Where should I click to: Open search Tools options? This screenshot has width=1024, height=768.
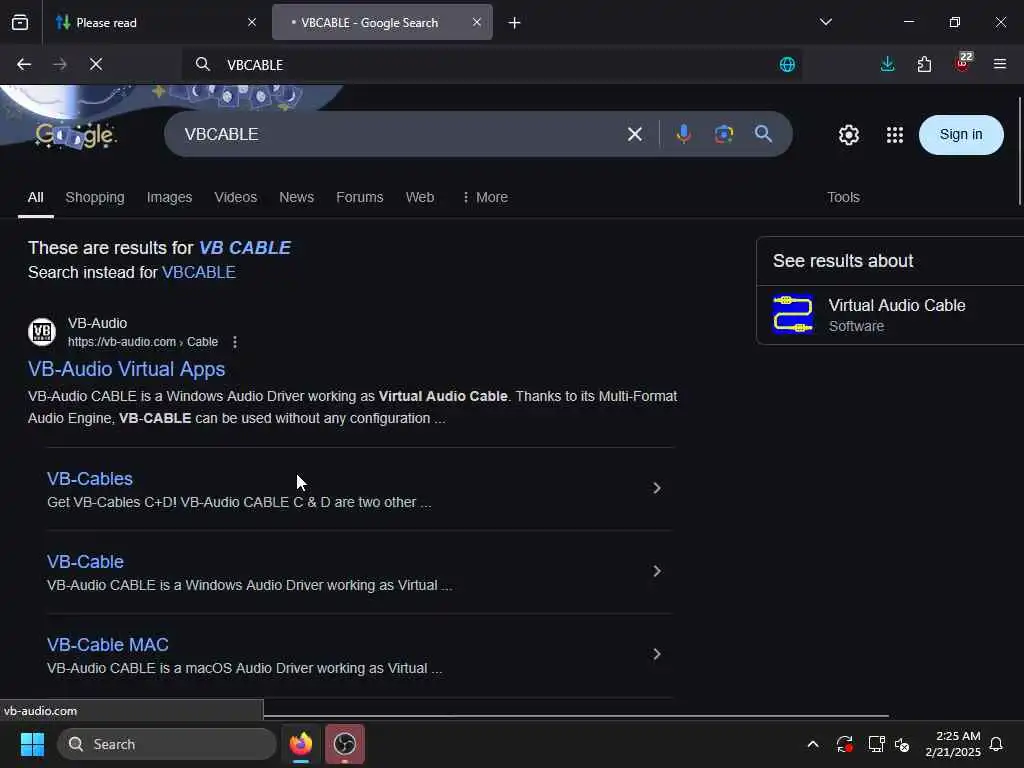(843, 197)
